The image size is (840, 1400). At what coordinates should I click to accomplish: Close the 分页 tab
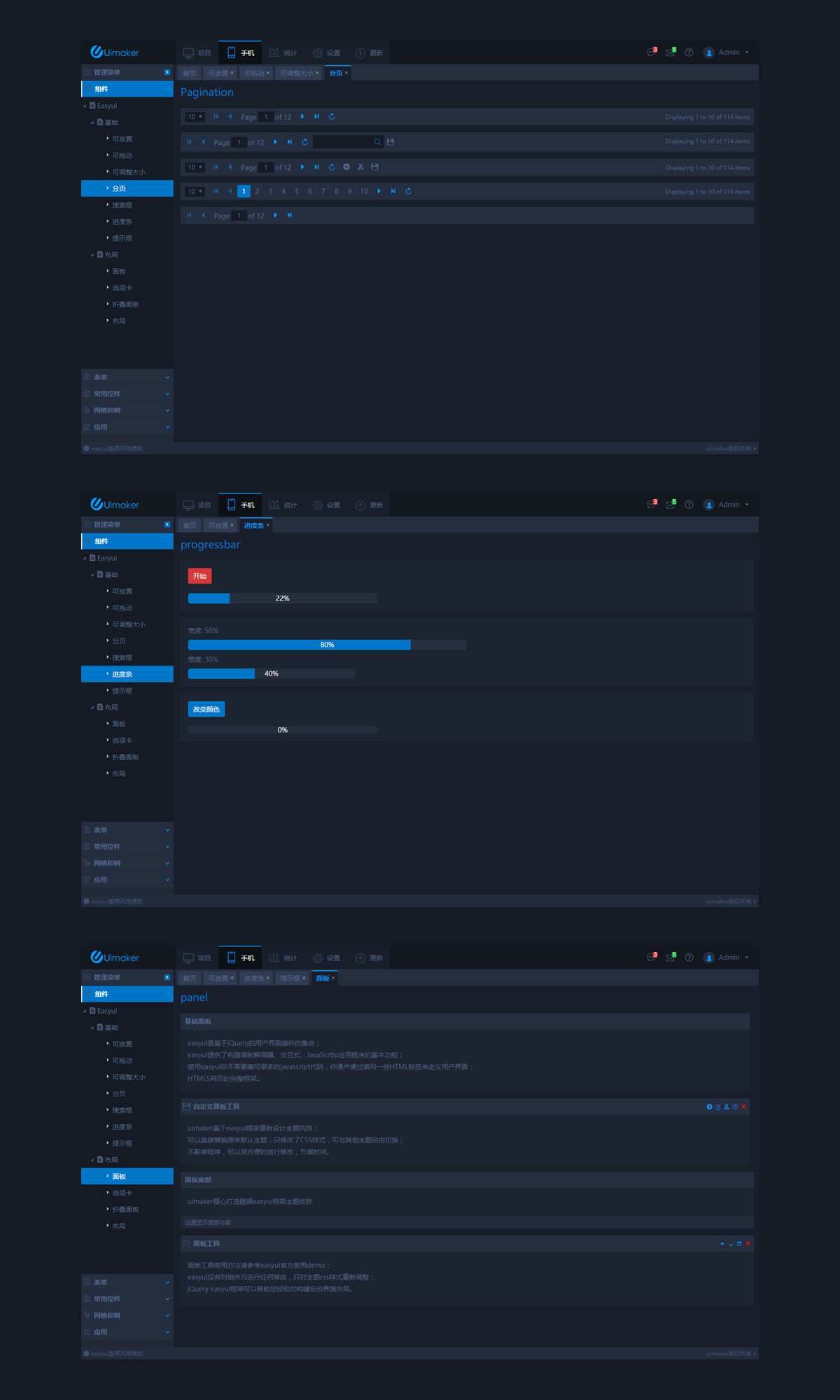click(346, 73)
